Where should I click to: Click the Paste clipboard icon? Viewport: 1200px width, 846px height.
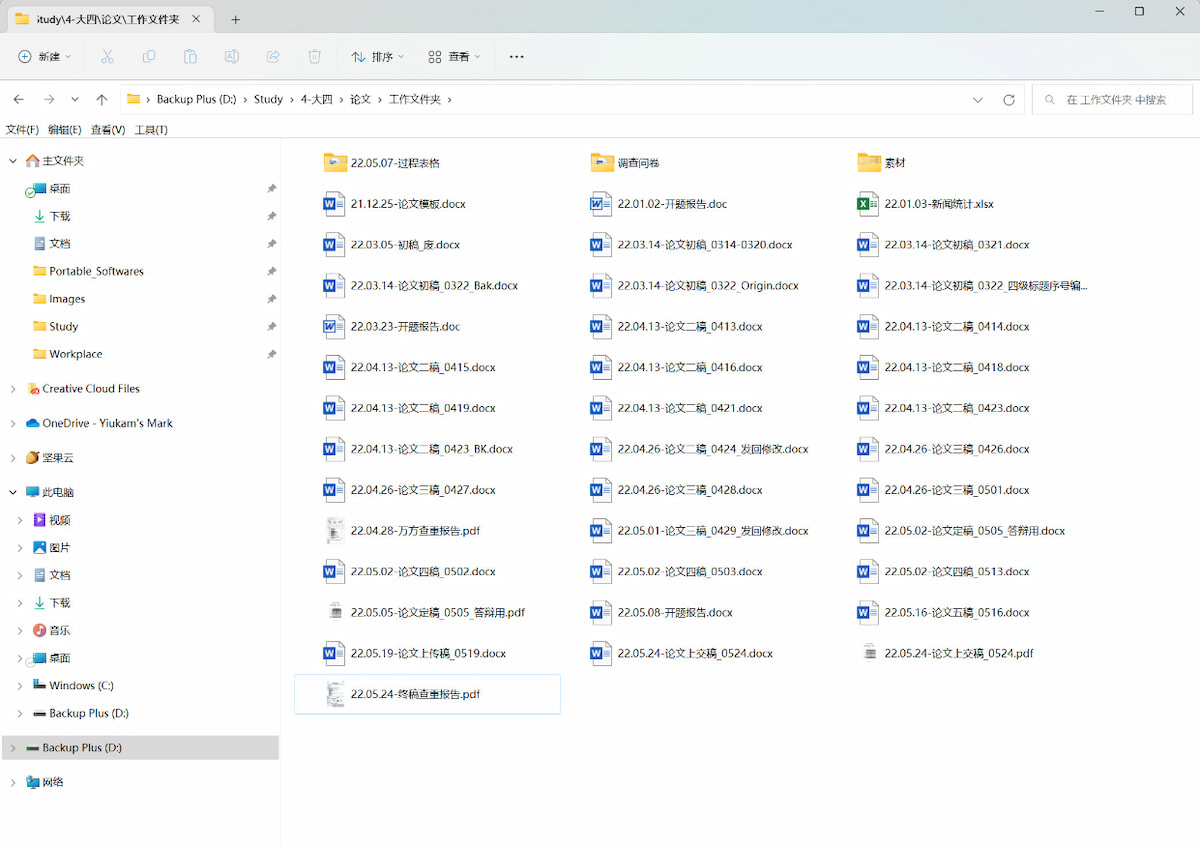click(190, 57)
